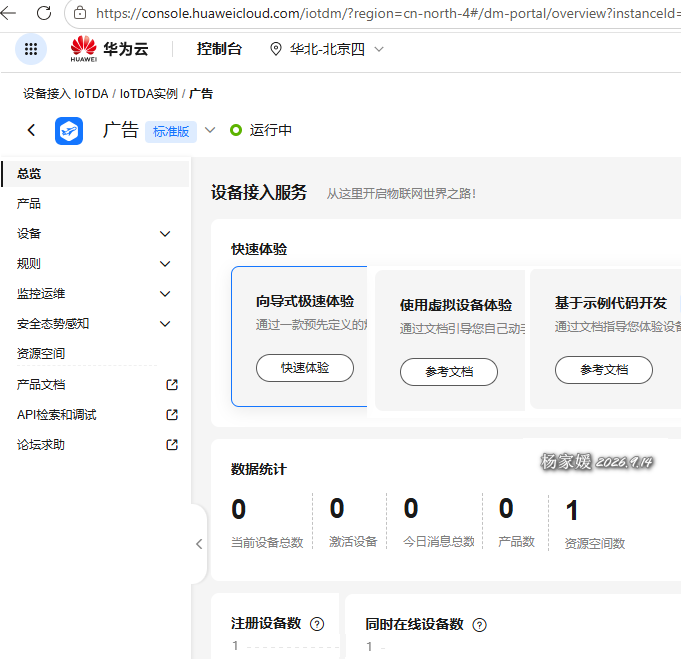Click 参考文档 under 使用虚拟设备体验

click(x=449, y=372)
